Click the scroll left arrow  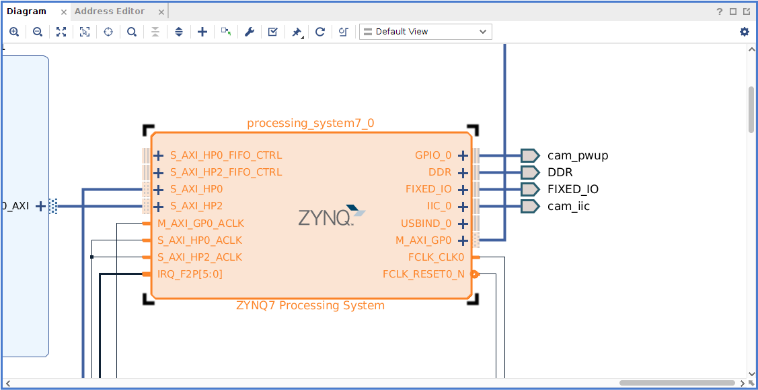click(7, 383)
